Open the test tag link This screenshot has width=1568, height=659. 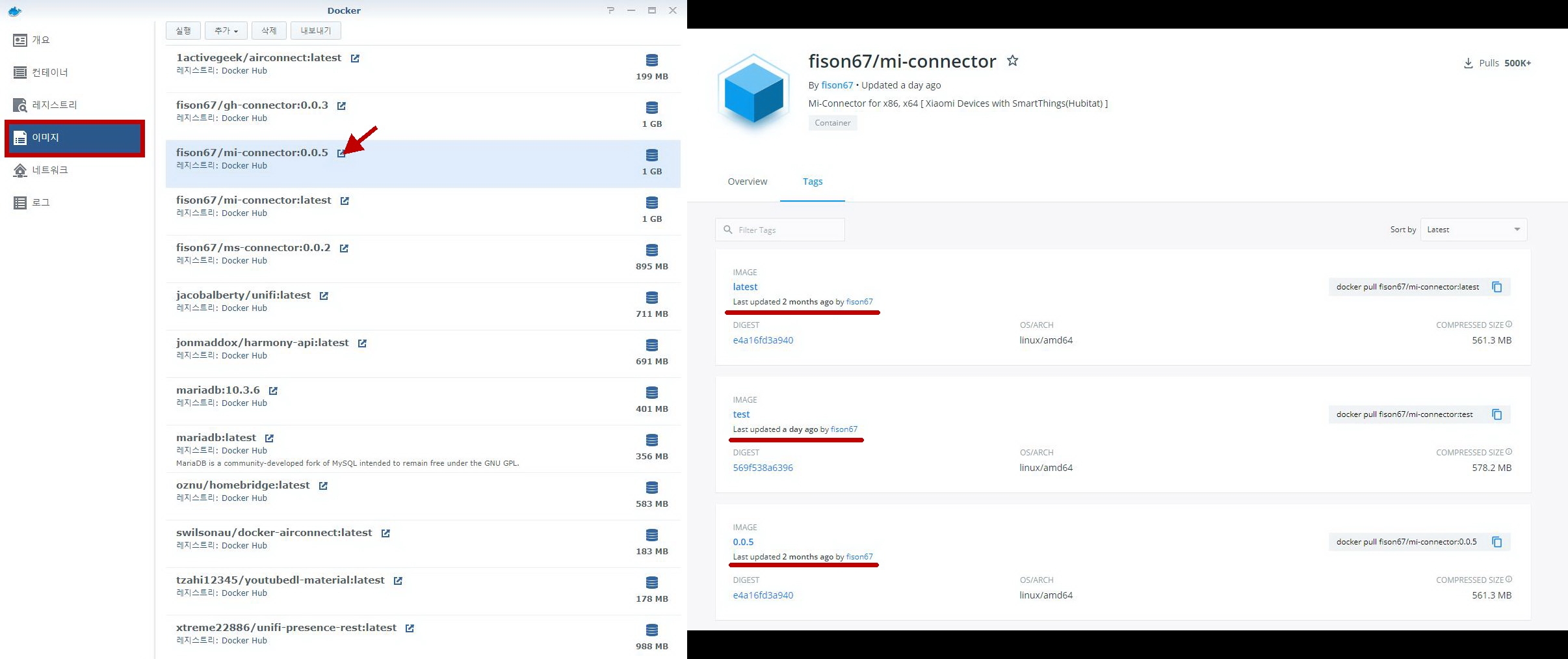(741, 414)
